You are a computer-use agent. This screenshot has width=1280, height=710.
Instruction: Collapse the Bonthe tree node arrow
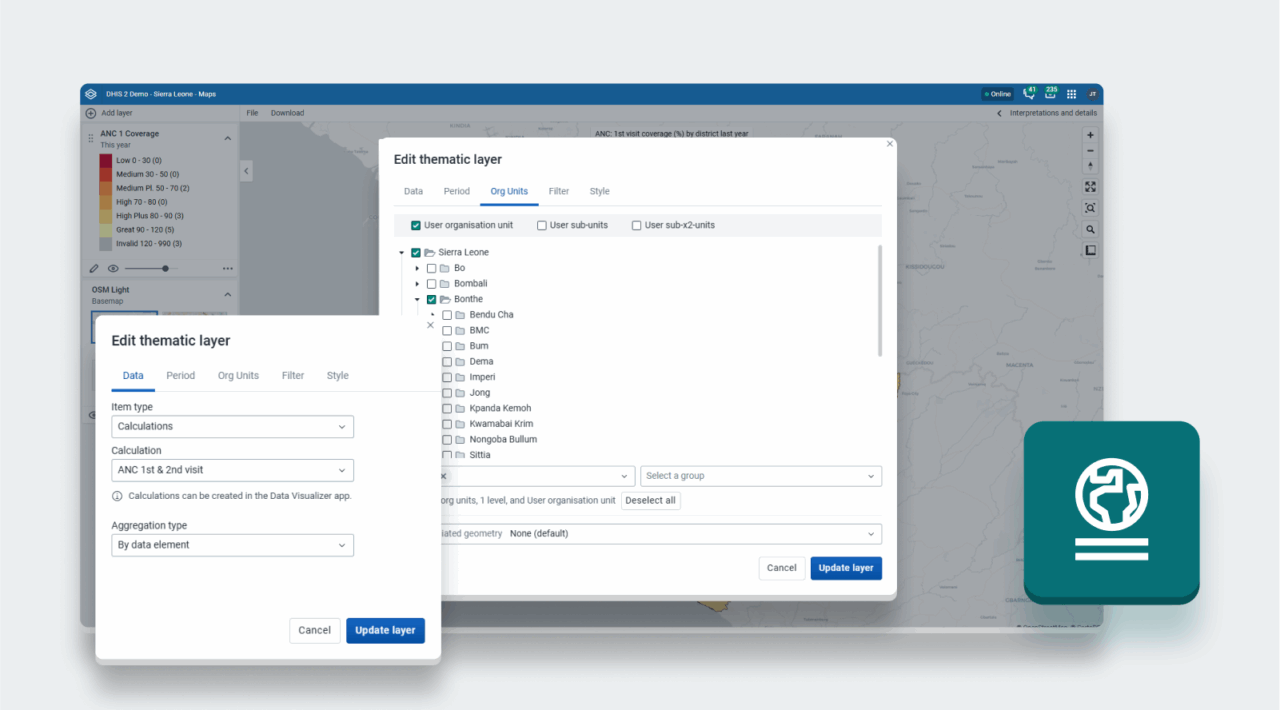click(418, 299)
